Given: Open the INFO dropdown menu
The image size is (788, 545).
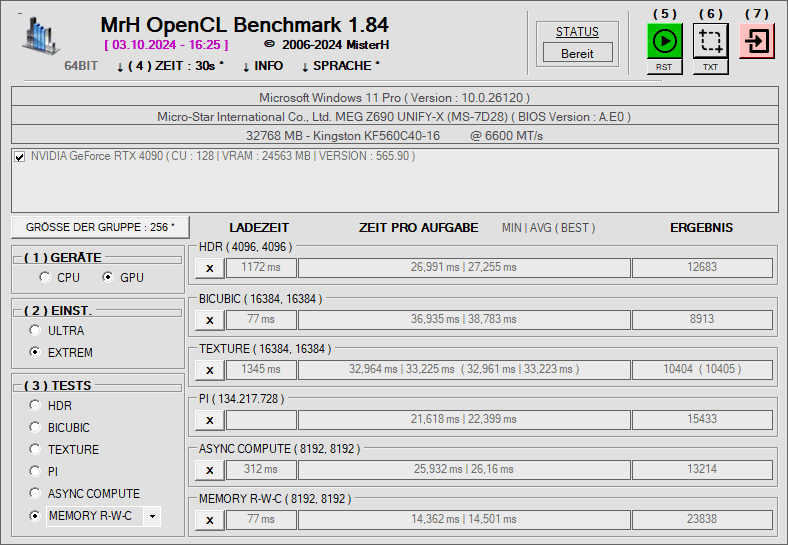Looking at the screenshot, I should point(263,66).
